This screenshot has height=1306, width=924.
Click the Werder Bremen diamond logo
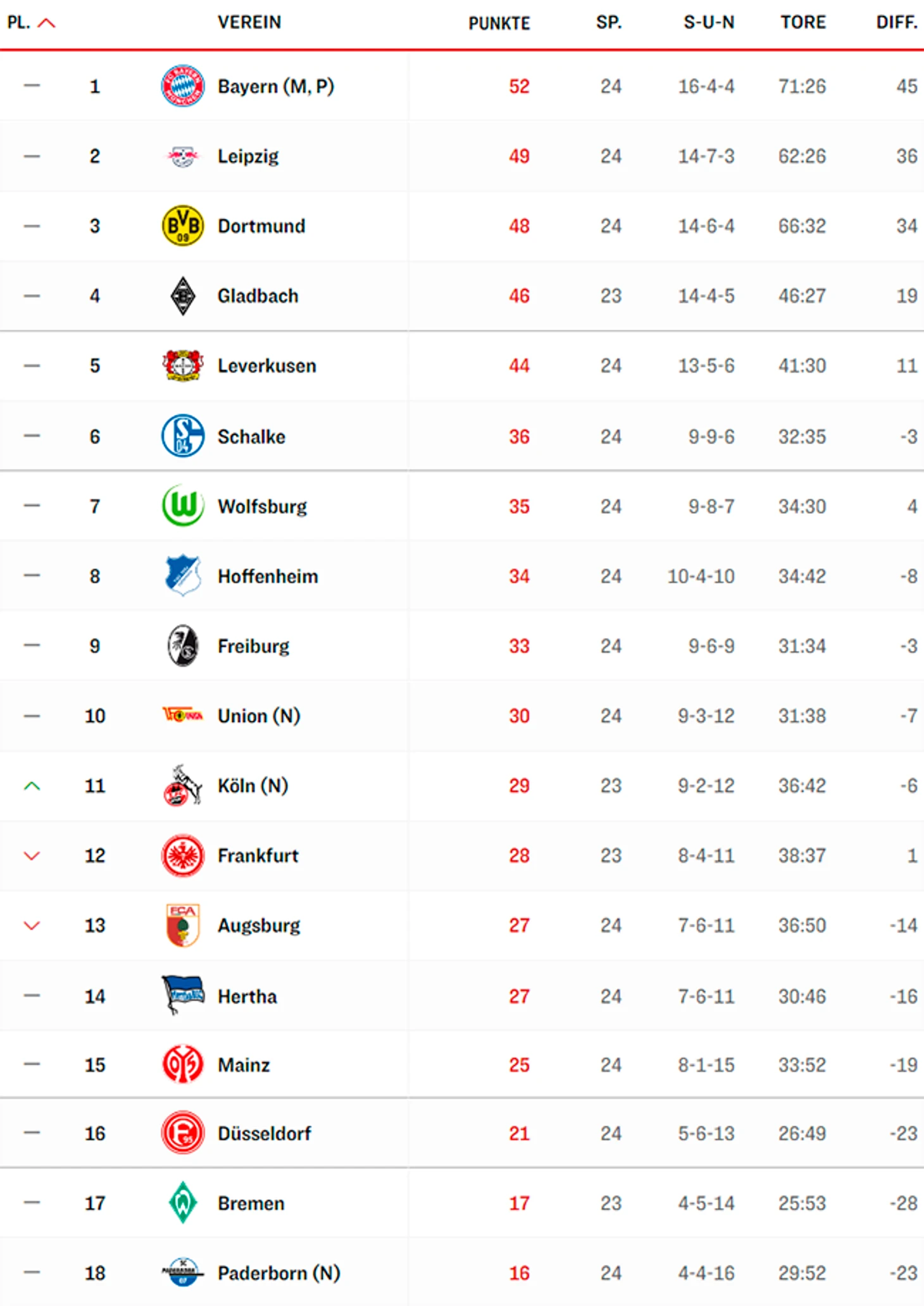click(182, 1202)
